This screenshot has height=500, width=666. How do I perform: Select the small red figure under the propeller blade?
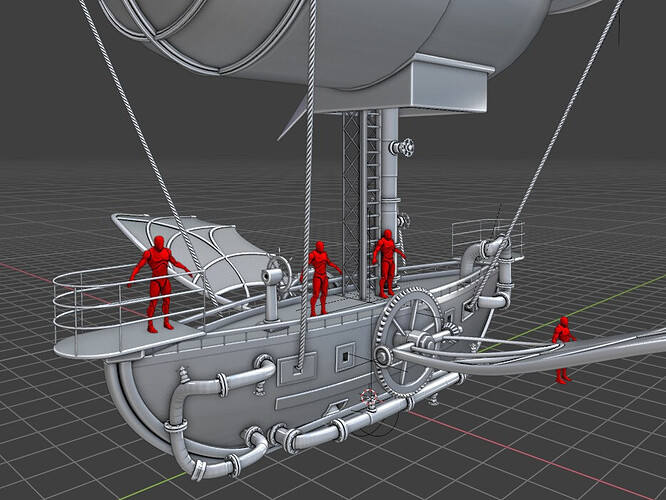(x=563, y=350)
